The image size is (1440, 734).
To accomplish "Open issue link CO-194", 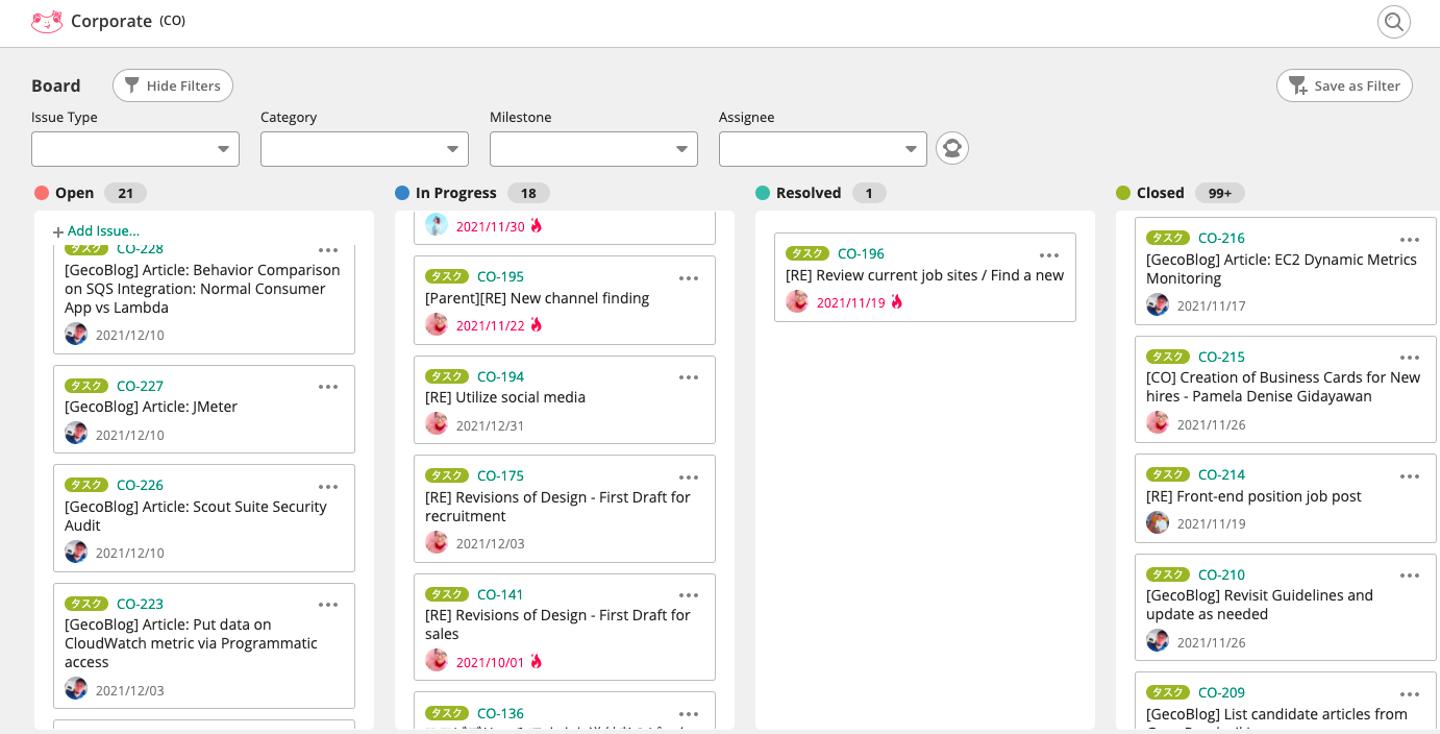I will pos(500,377).
